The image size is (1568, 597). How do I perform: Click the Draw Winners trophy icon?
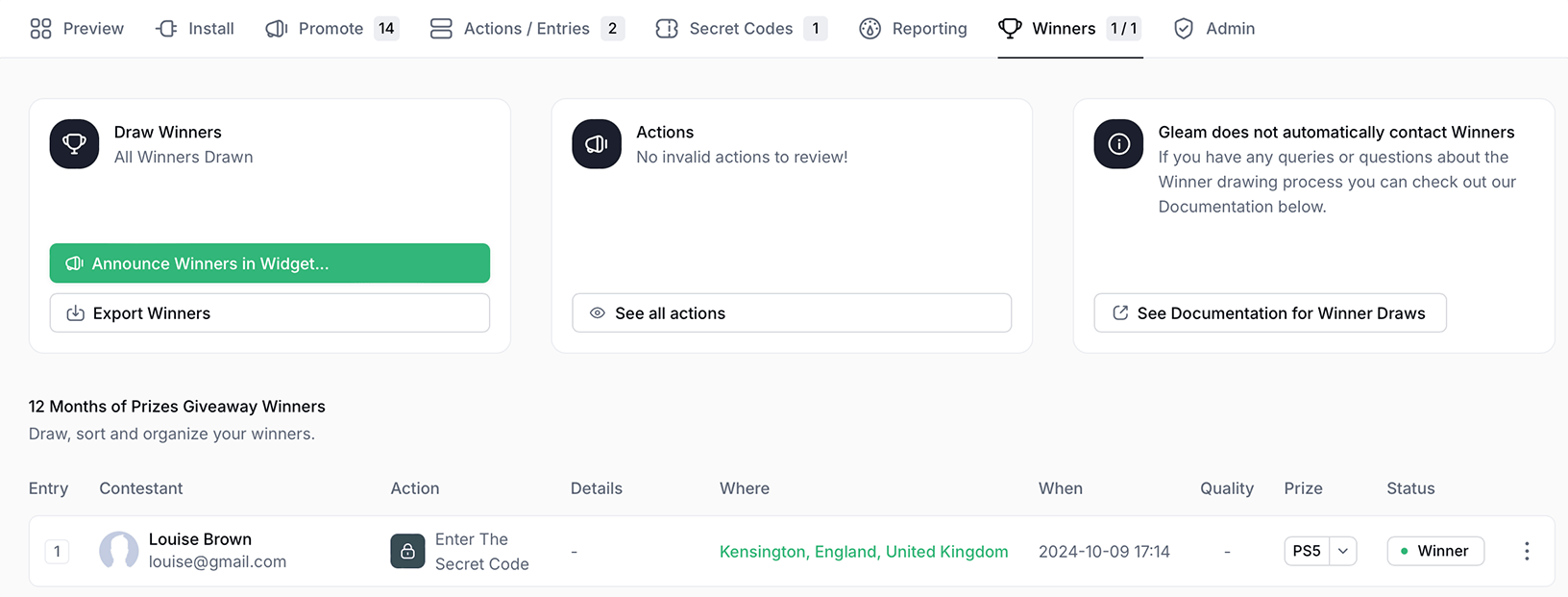(74, 144)
